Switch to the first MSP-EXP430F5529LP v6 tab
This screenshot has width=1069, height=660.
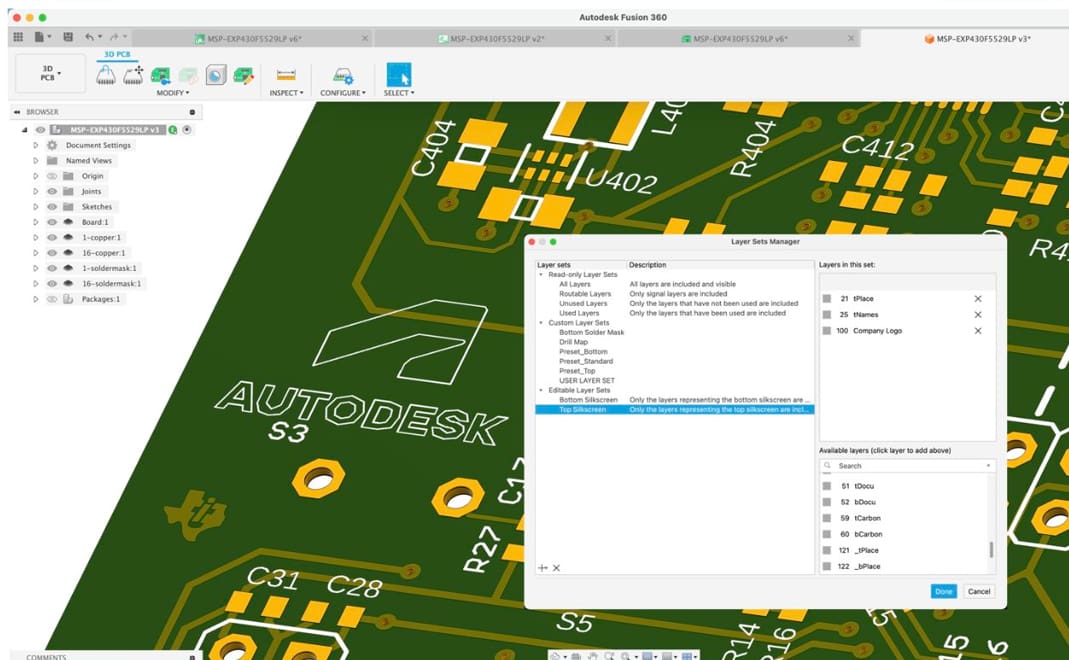coord(253,39)
